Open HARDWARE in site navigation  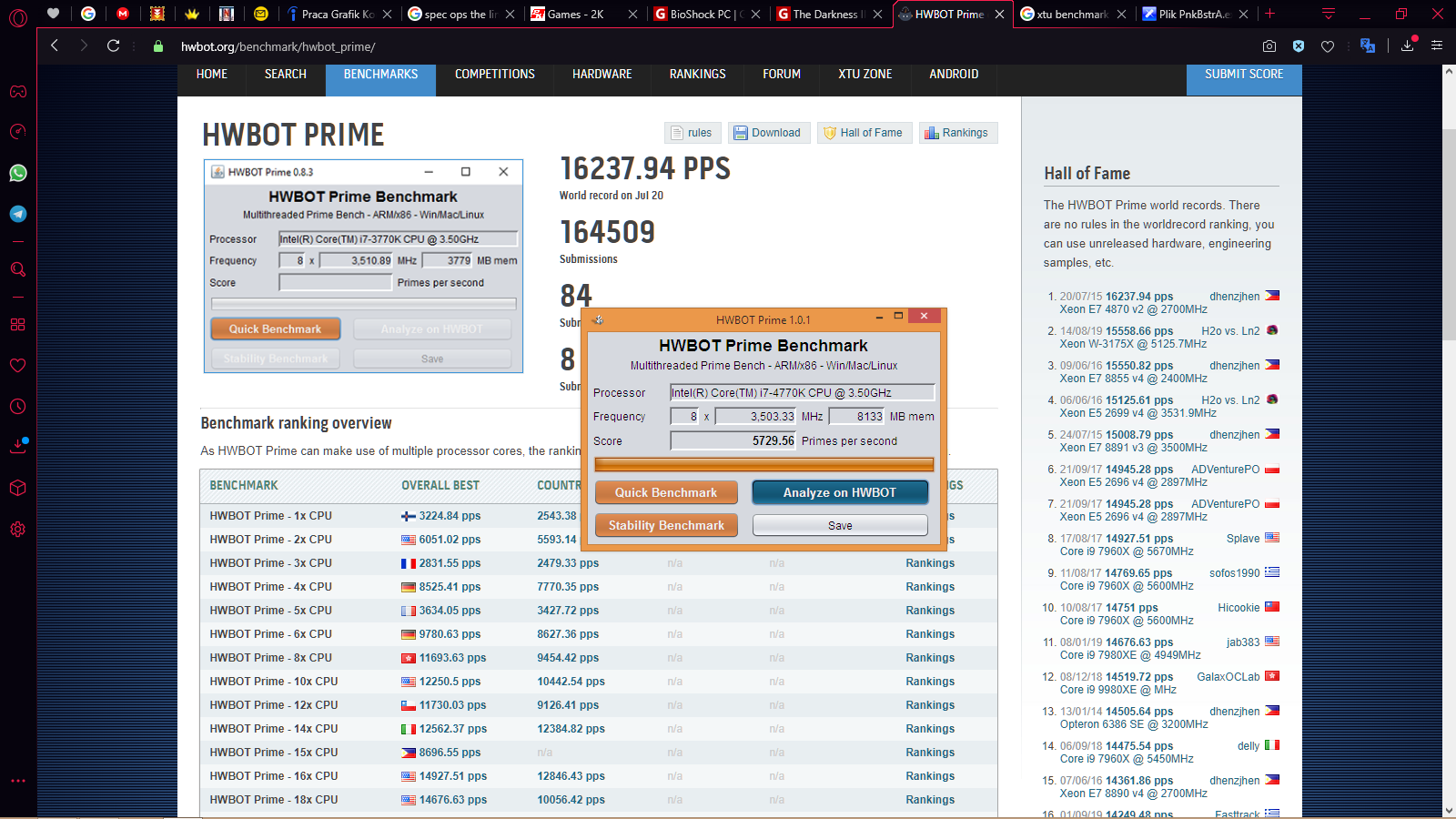click(x=602, y=75)
